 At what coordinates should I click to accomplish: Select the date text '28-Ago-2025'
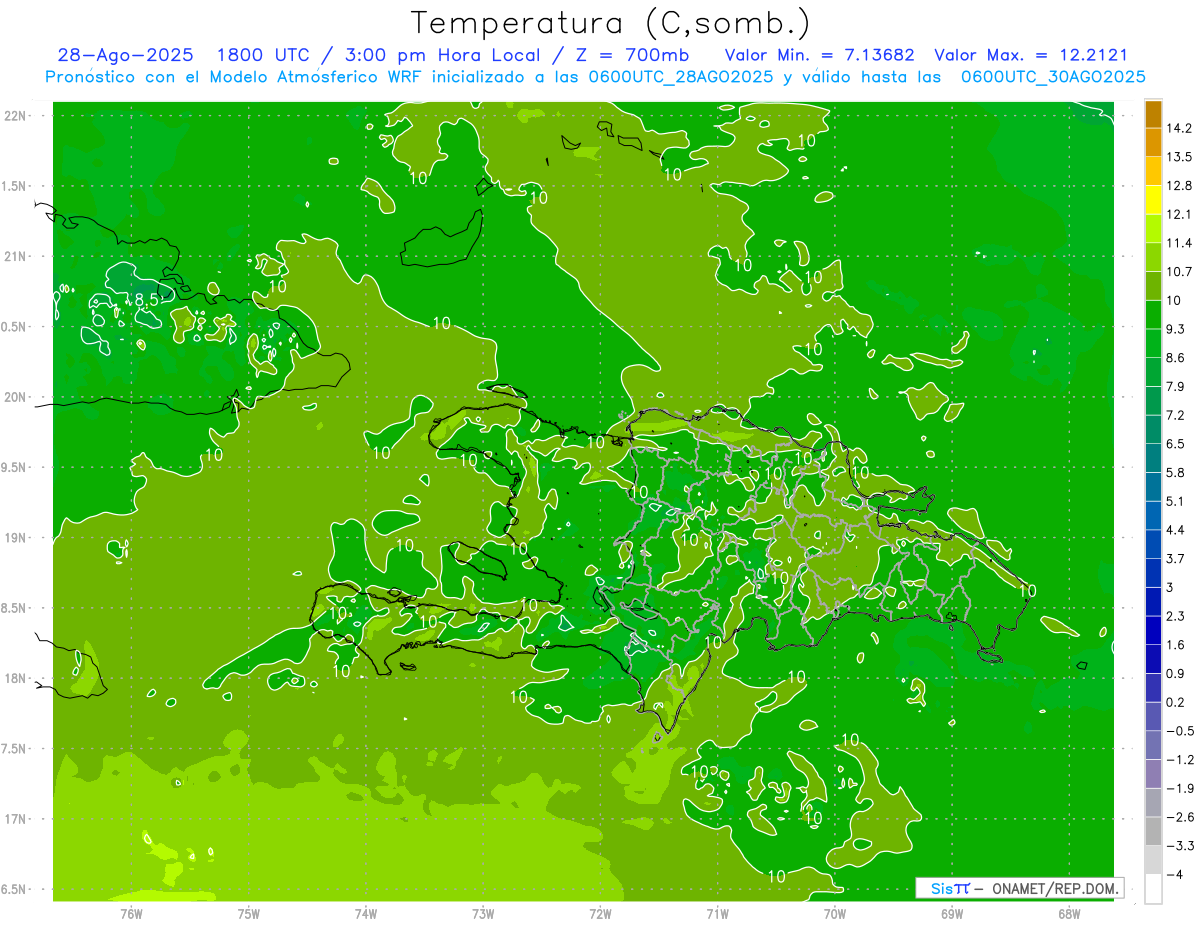(x=126, y=55)
